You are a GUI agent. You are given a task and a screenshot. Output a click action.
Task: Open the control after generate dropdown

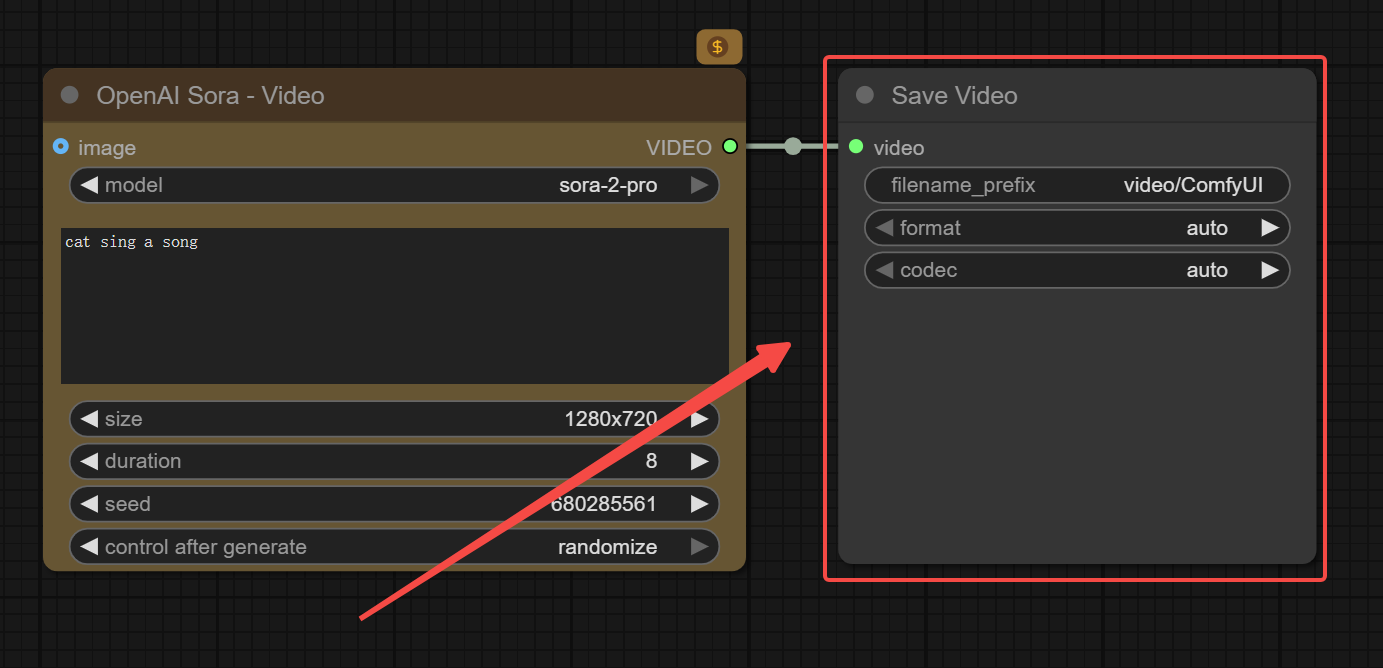click(x=394, y=547)
